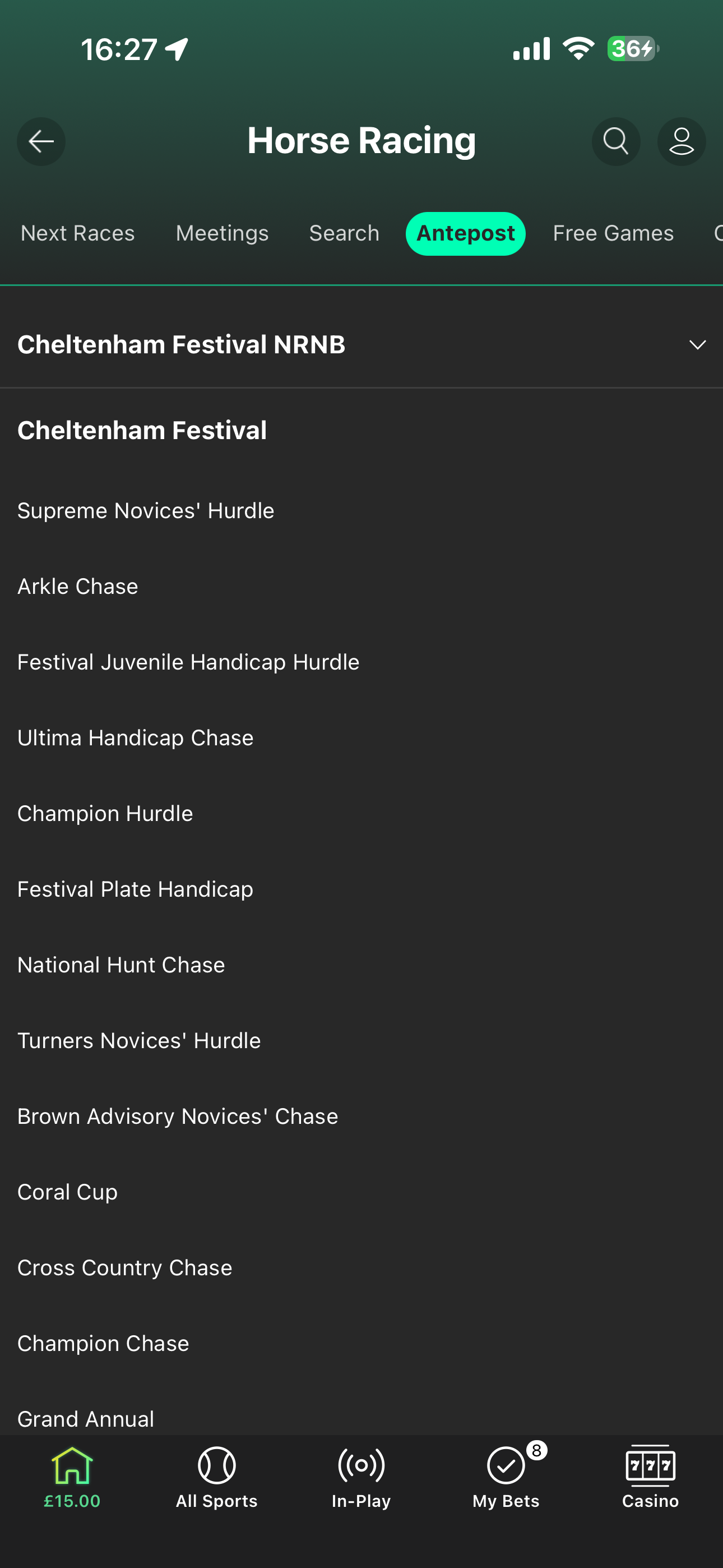Viewport: 723px width, 1568px height.
Task: Switch to Meetings tab
Action: 222,233
